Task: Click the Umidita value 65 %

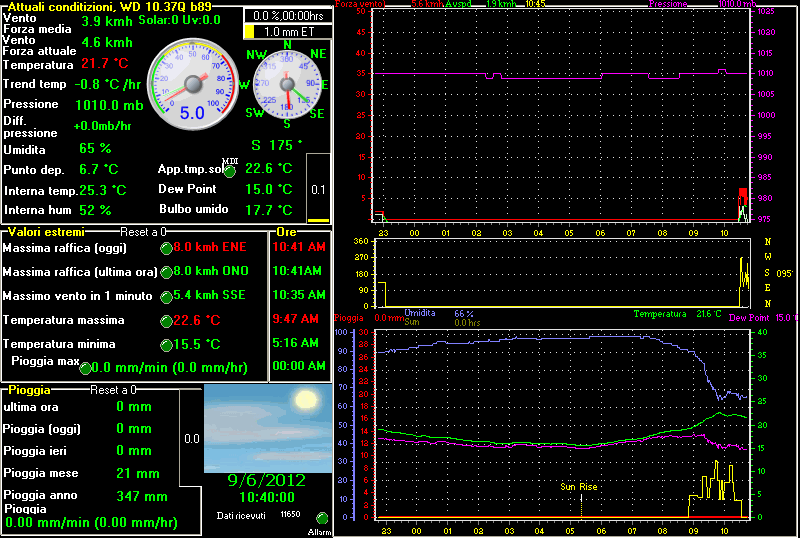Action: click(x=95, y=149)
